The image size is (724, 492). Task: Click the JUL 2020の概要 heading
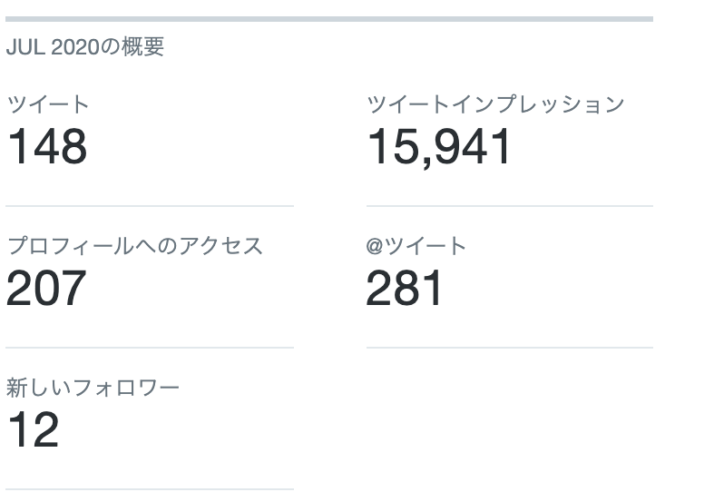click(x=85, y=47)
